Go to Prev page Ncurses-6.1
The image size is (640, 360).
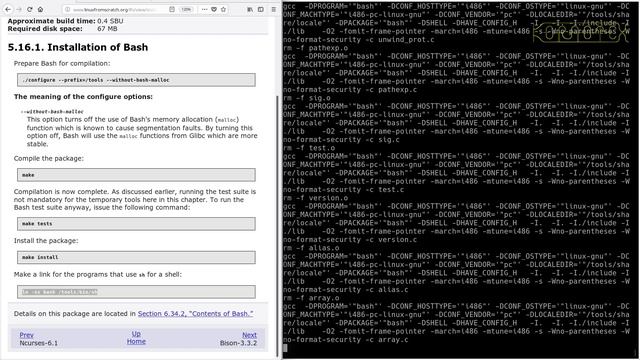[x=27, y=335]
